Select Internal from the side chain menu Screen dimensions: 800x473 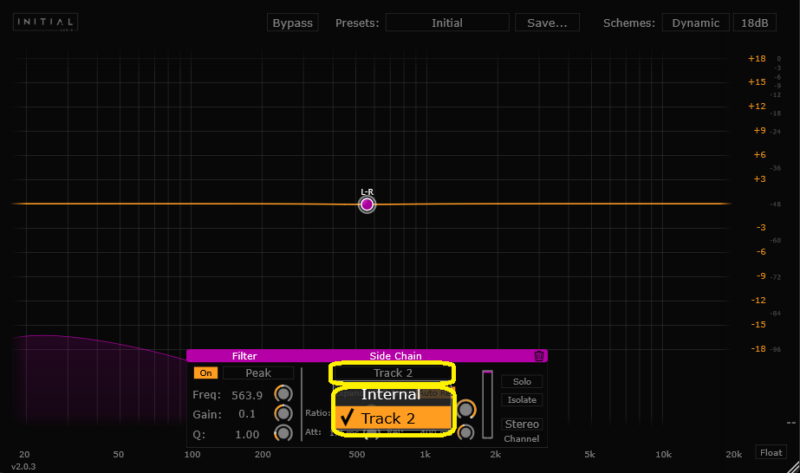[391, 395]
